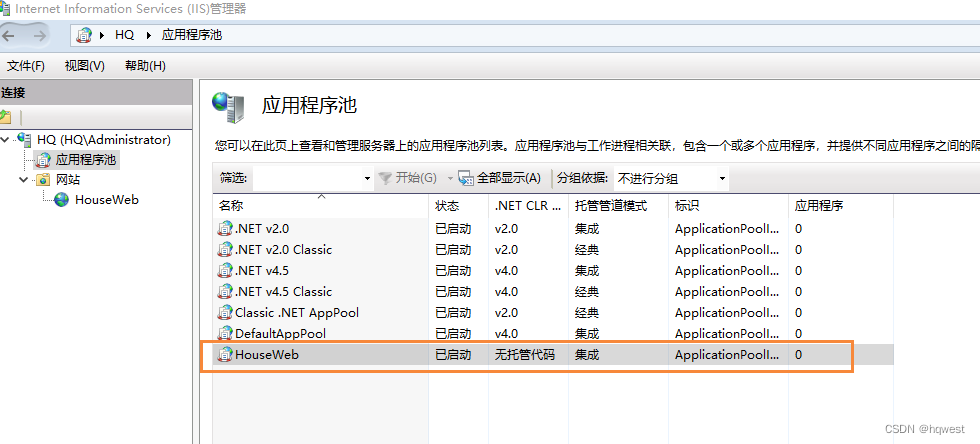Select HQ (HQ\Administrator) in the tree

tap(104, 139)
